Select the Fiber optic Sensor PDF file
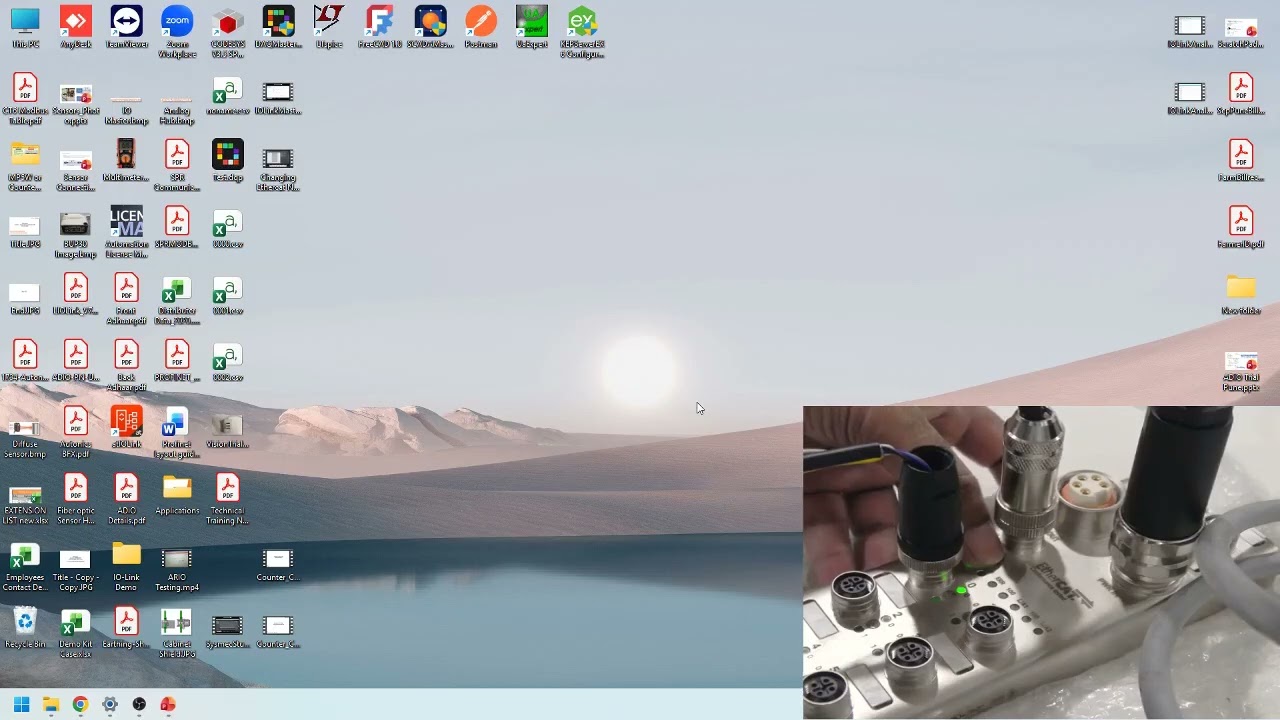Image resolution: width=1280 pixels, height=720 pixels. point(76,499)
